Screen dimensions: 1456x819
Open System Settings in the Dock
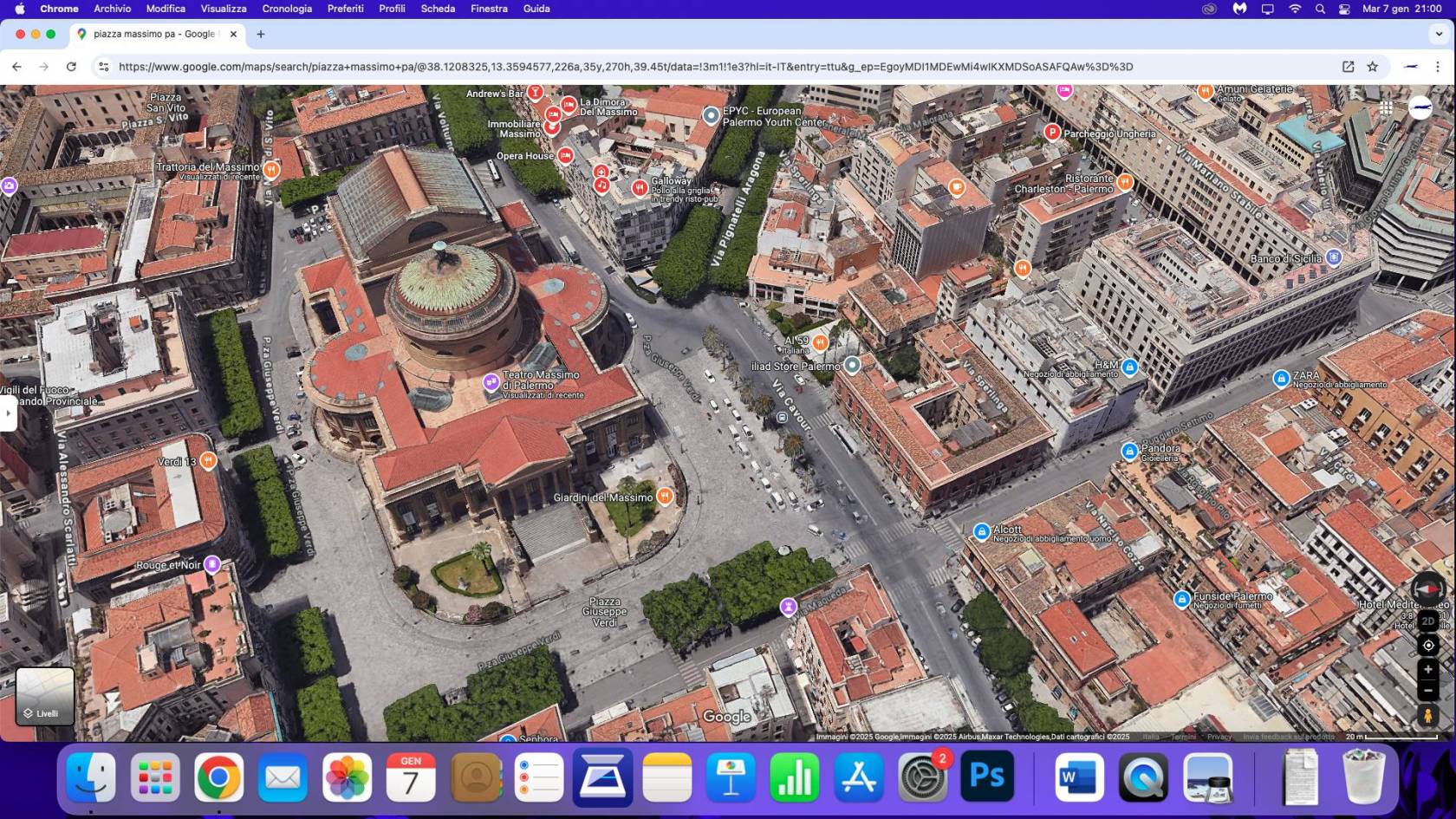point(922,777)
